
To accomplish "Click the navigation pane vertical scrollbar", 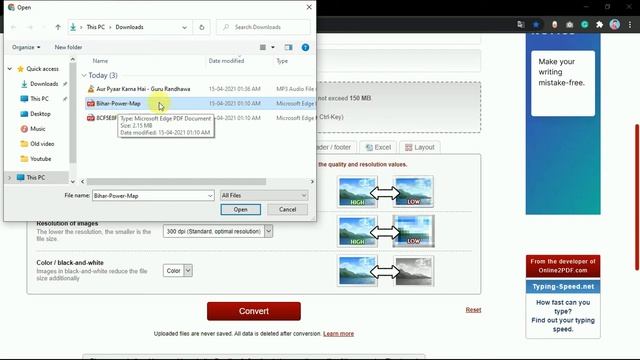I will pyautogui.click(x=73, y=113).
